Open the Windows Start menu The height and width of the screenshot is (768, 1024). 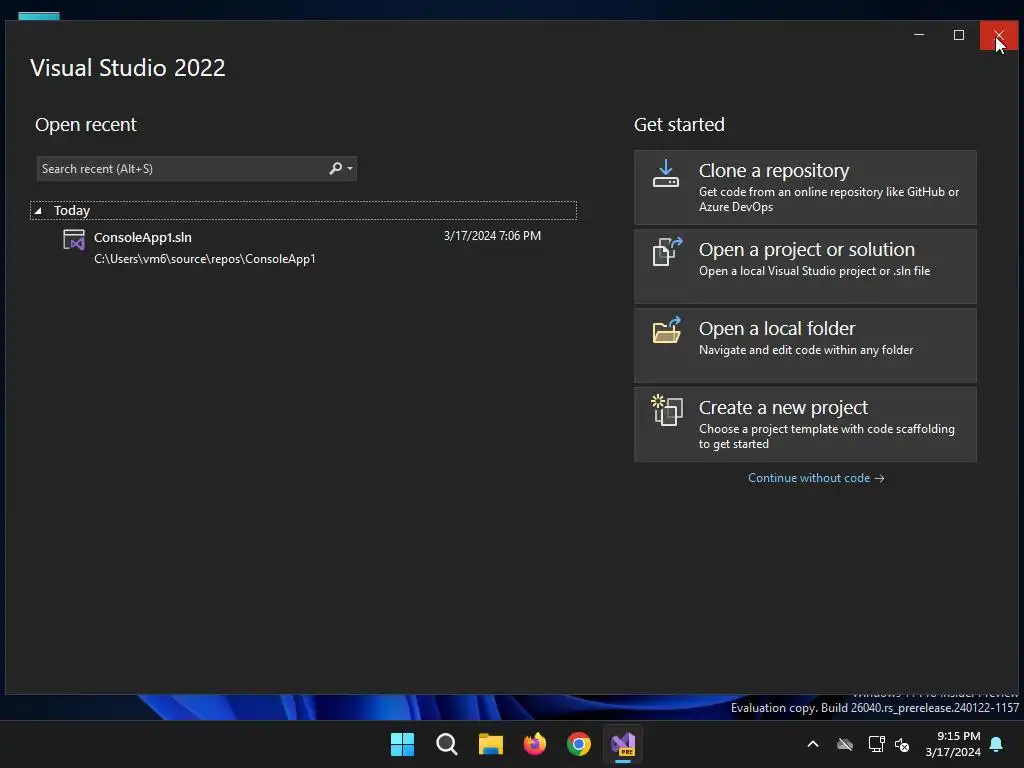pos(402,744)
